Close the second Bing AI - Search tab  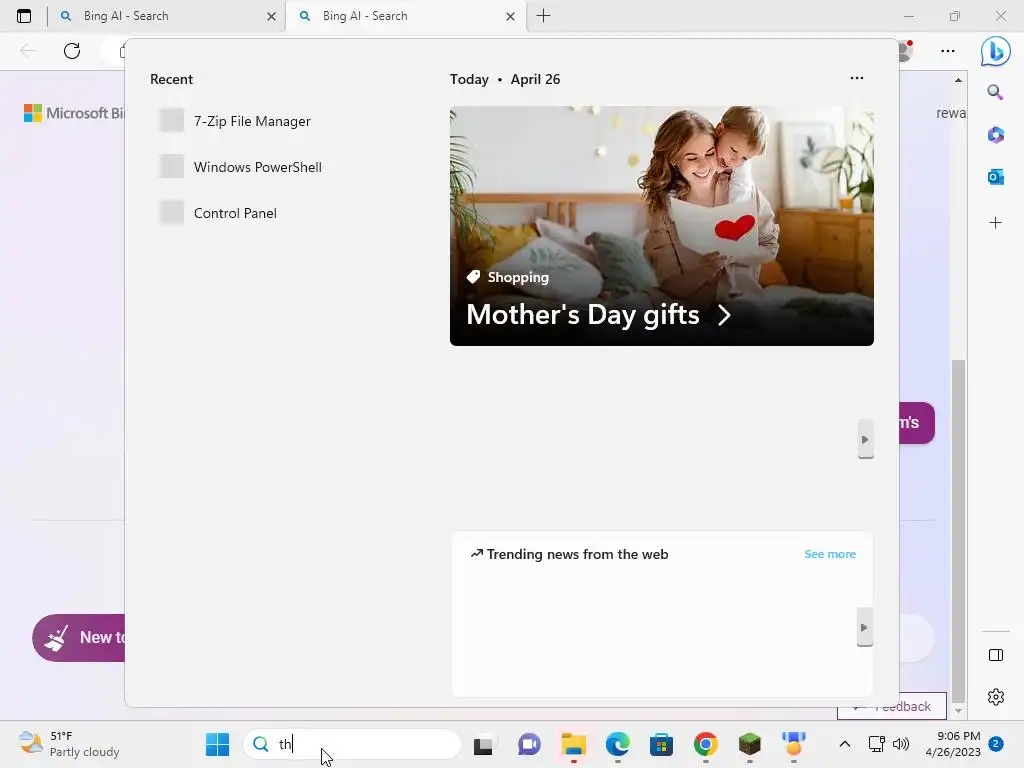point(511,16)
